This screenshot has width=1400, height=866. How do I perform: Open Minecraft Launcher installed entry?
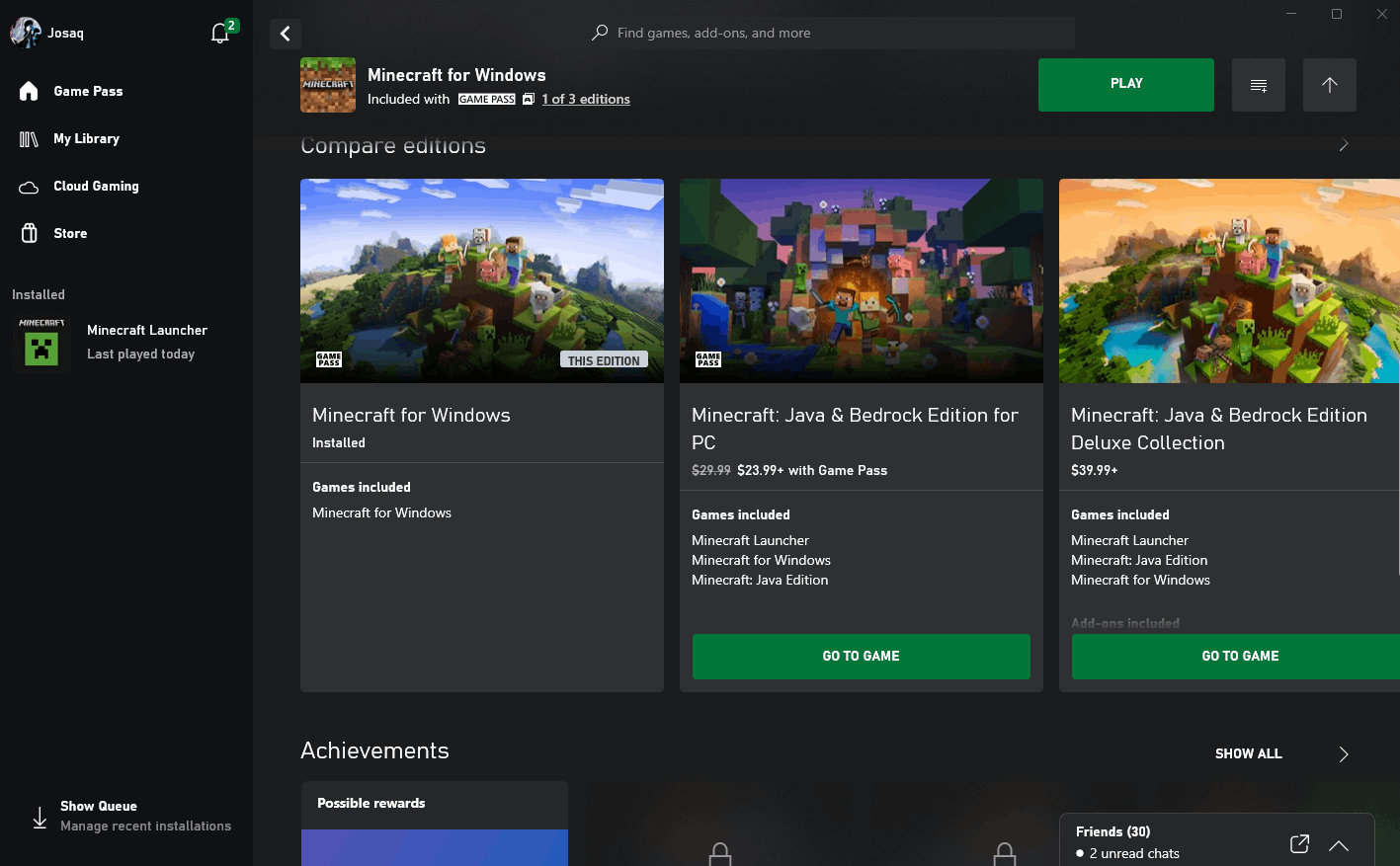coord(126,342)
